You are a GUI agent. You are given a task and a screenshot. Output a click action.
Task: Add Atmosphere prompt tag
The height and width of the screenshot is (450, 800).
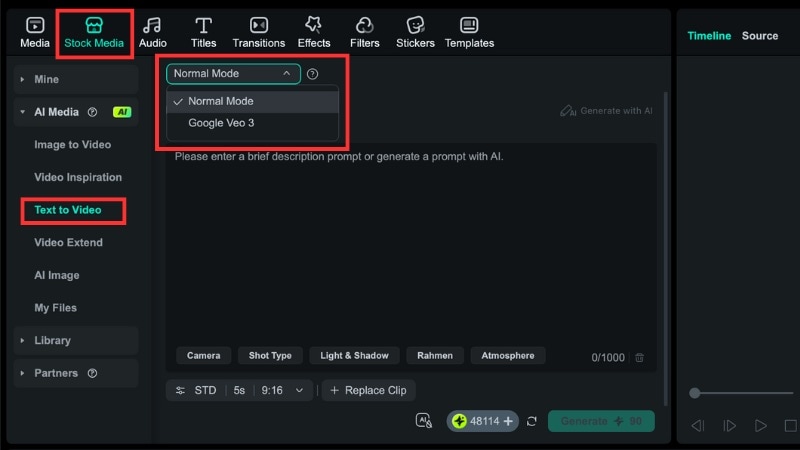point(508,356)
